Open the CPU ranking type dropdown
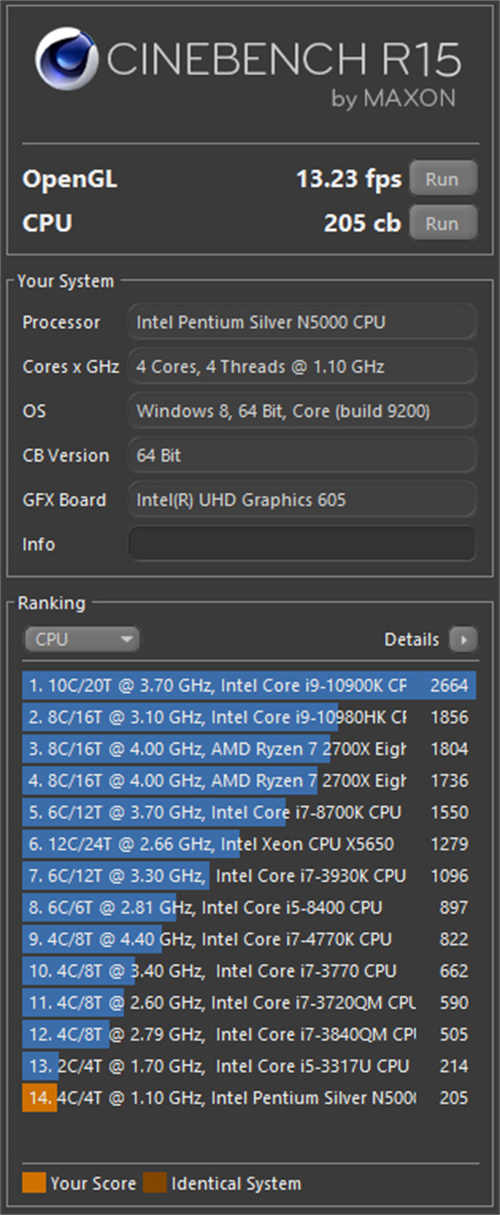The height and width of the screenshot is (1215, 500). coord(82,640)
